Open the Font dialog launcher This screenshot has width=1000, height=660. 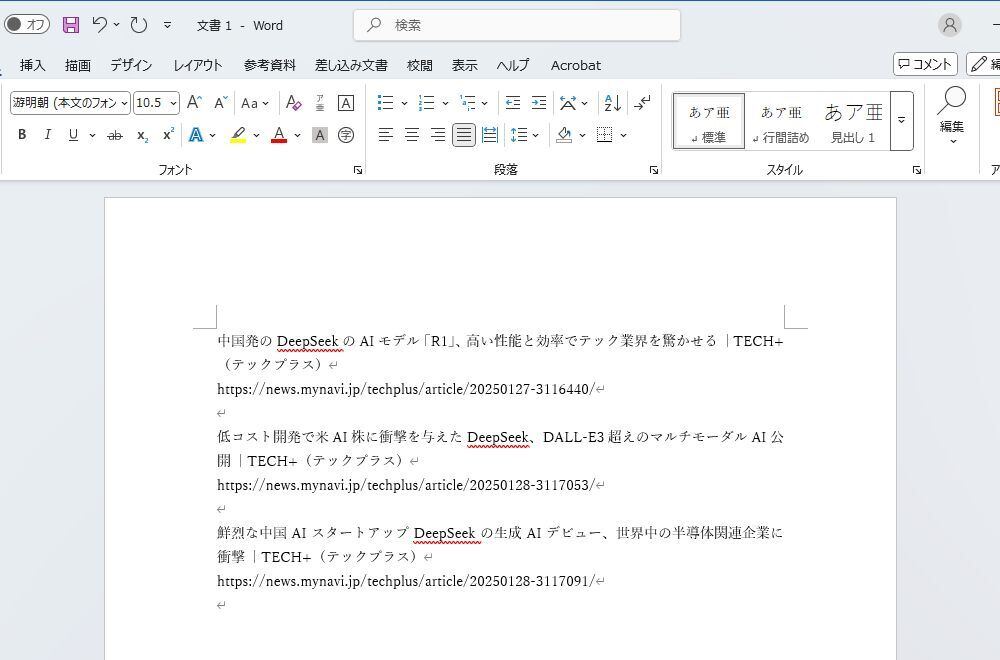click(358, 170)
